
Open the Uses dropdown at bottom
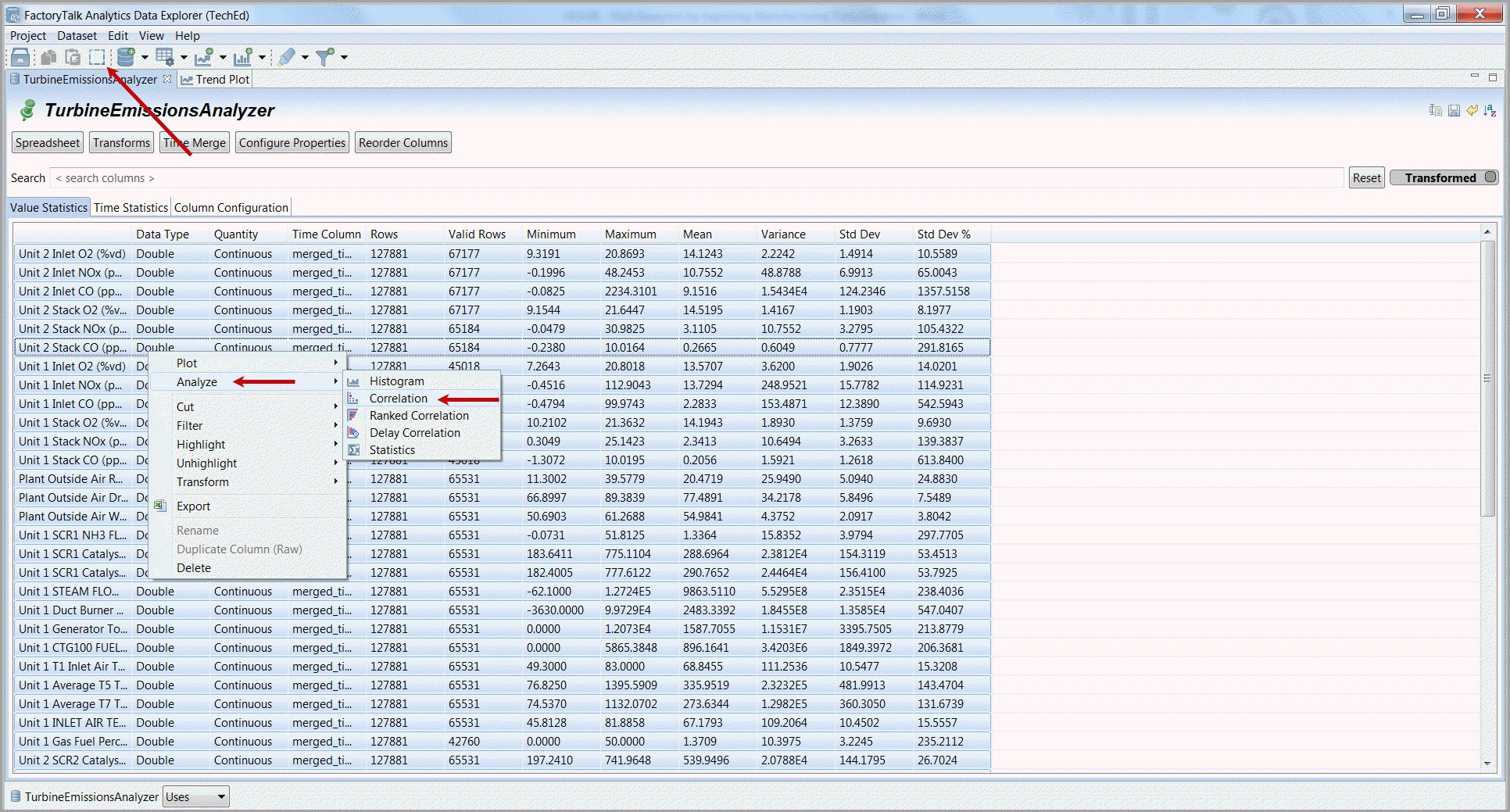pyautogui.click(x=195, y=796)
